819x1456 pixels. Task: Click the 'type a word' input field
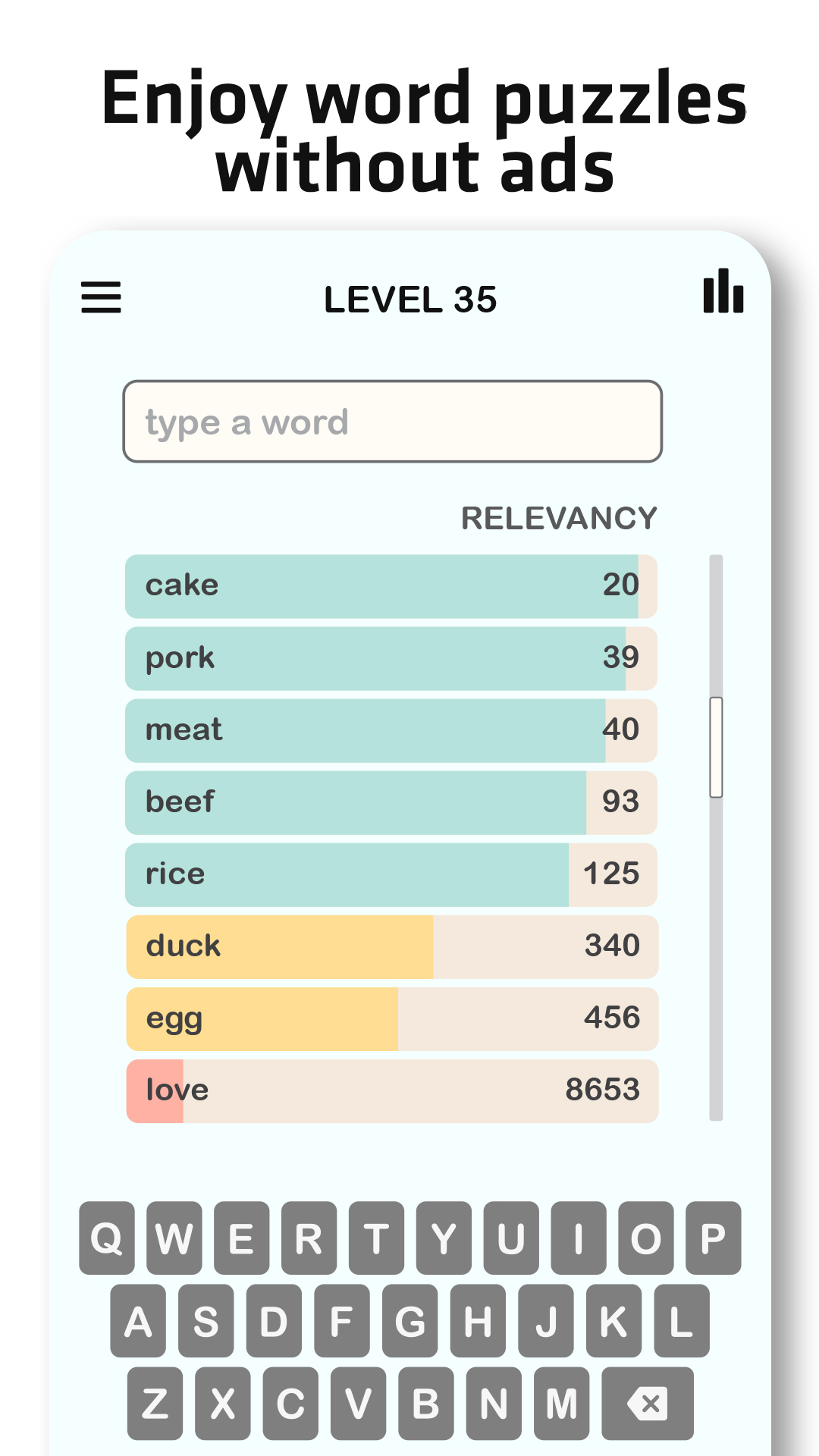pyautogui.click(x=392, y=422)
